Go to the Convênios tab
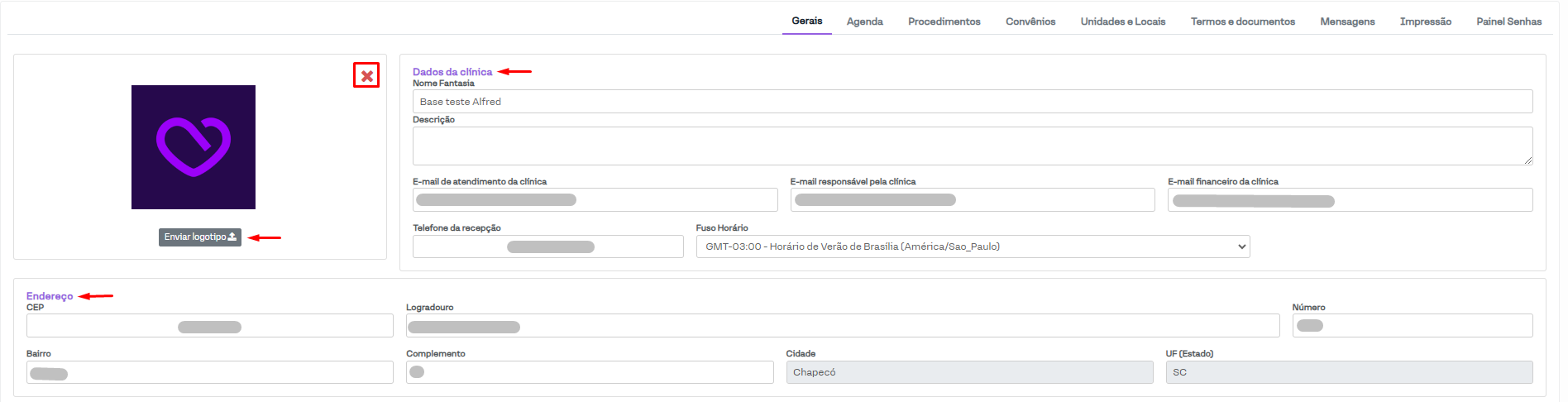Screen dimensions: 1568x402 [1030, 22]
